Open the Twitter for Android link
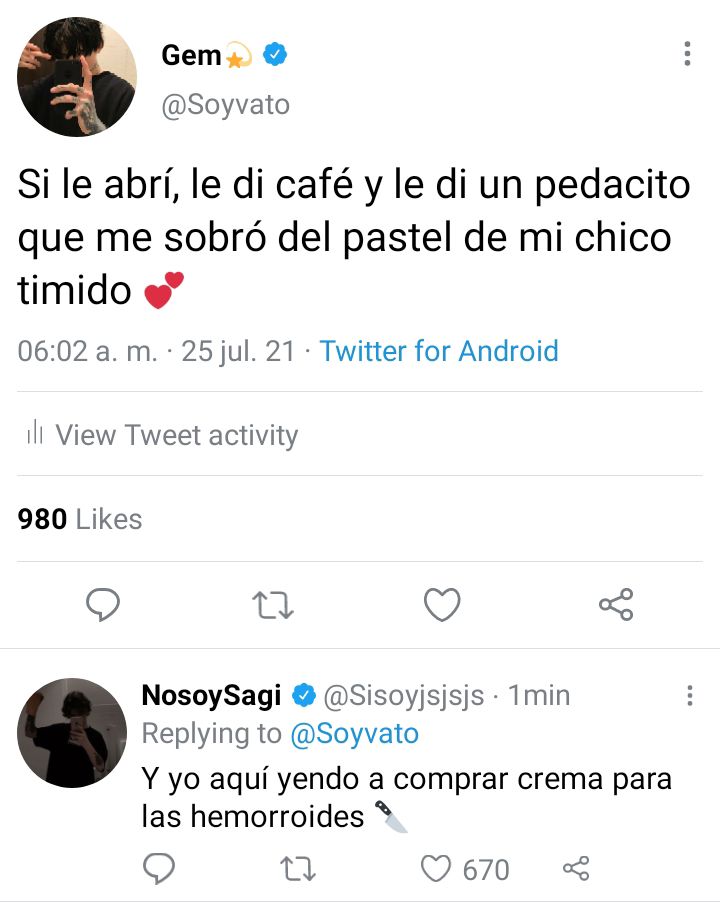Image resolution: width=720 pixels, height=902 pixels. (439, 351)
